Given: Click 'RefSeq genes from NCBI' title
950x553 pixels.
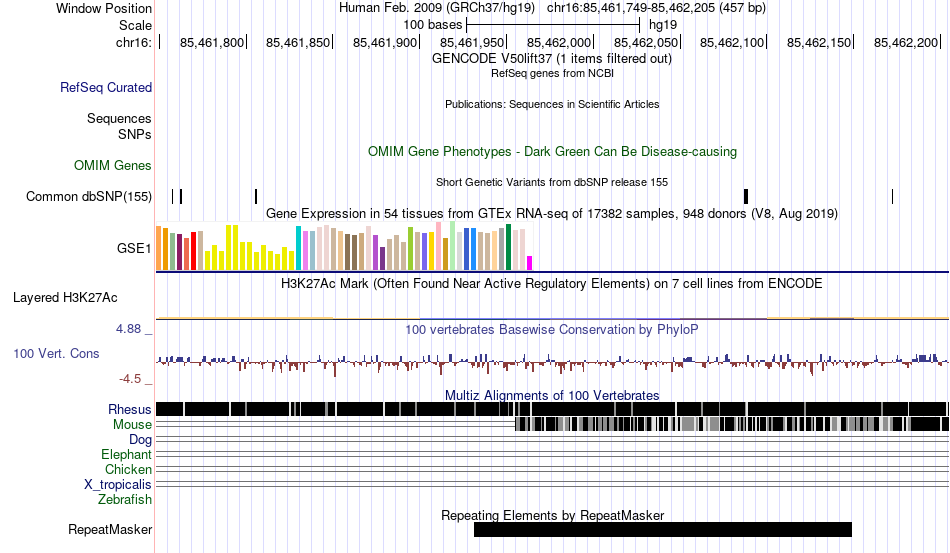Looking at the screenshot, I should tap(552, 73).
